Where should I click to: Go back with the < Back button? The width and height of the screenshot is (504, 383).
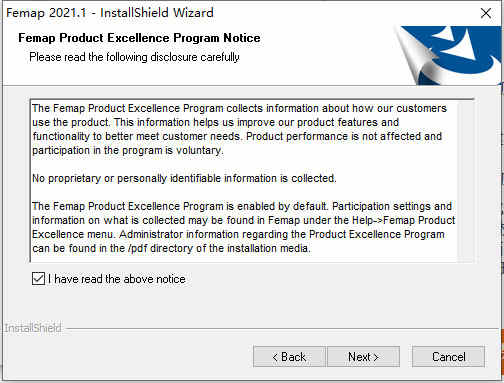(x=289, y=357)
